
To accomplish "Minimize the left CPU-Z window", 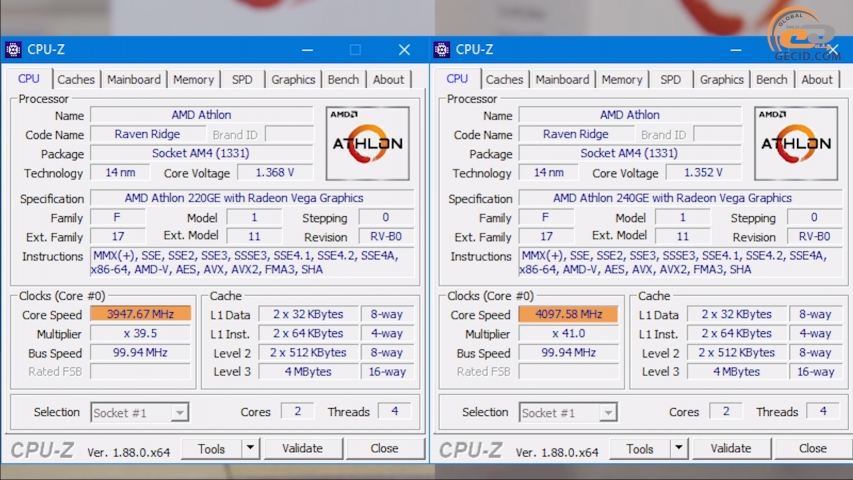I will pos(307,50).
